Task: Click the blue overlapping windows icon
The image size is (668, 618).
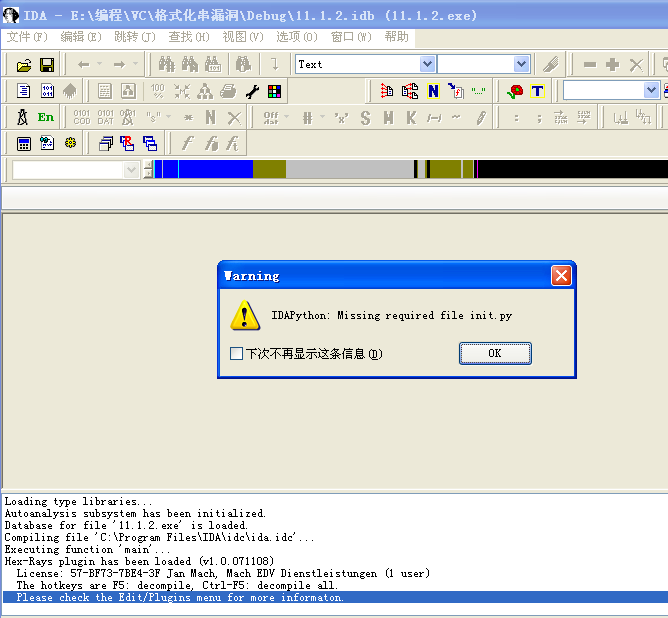Action: tap(150, 144)
